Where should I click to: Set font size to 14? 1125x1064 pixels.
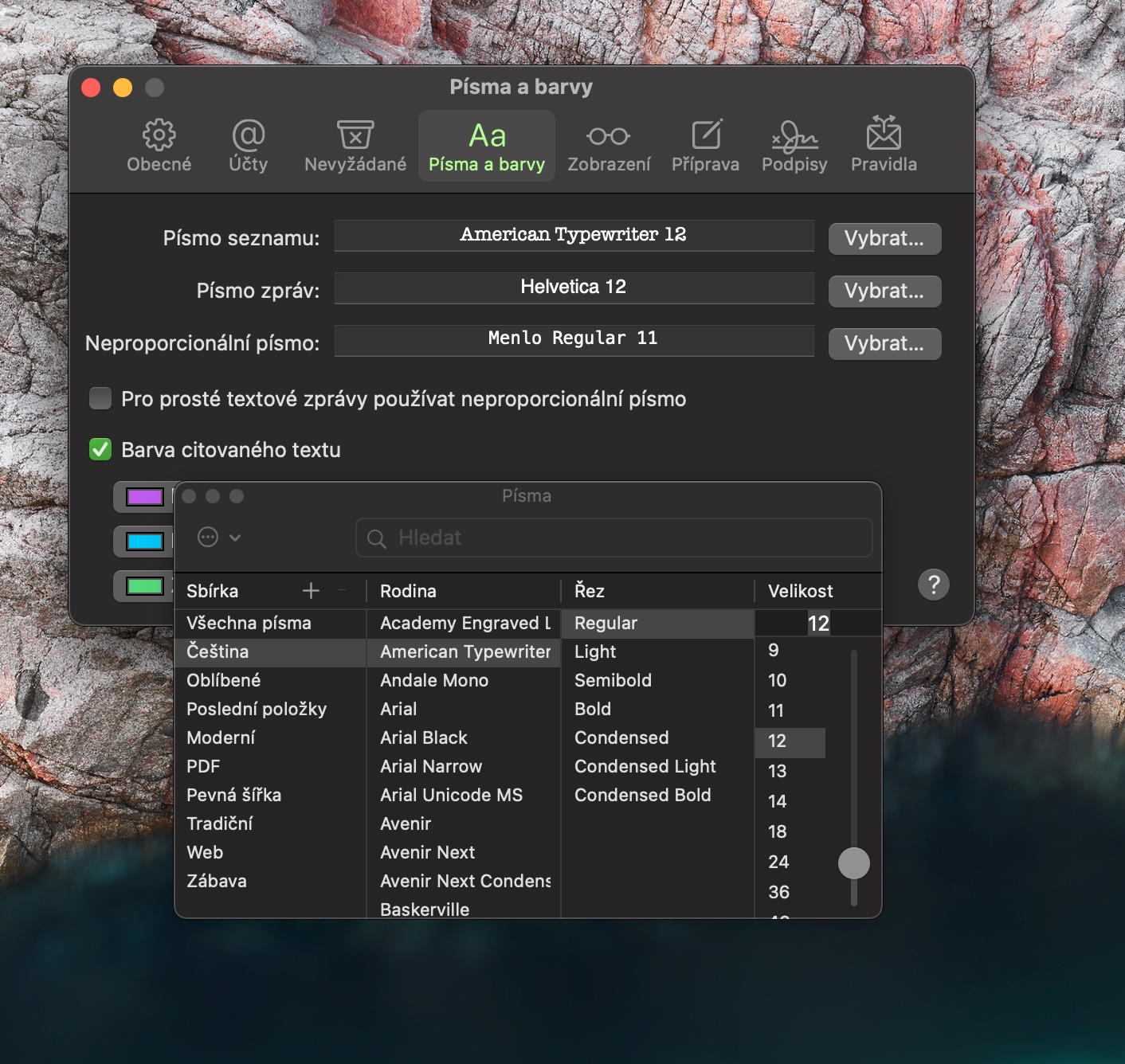[790, 801]
